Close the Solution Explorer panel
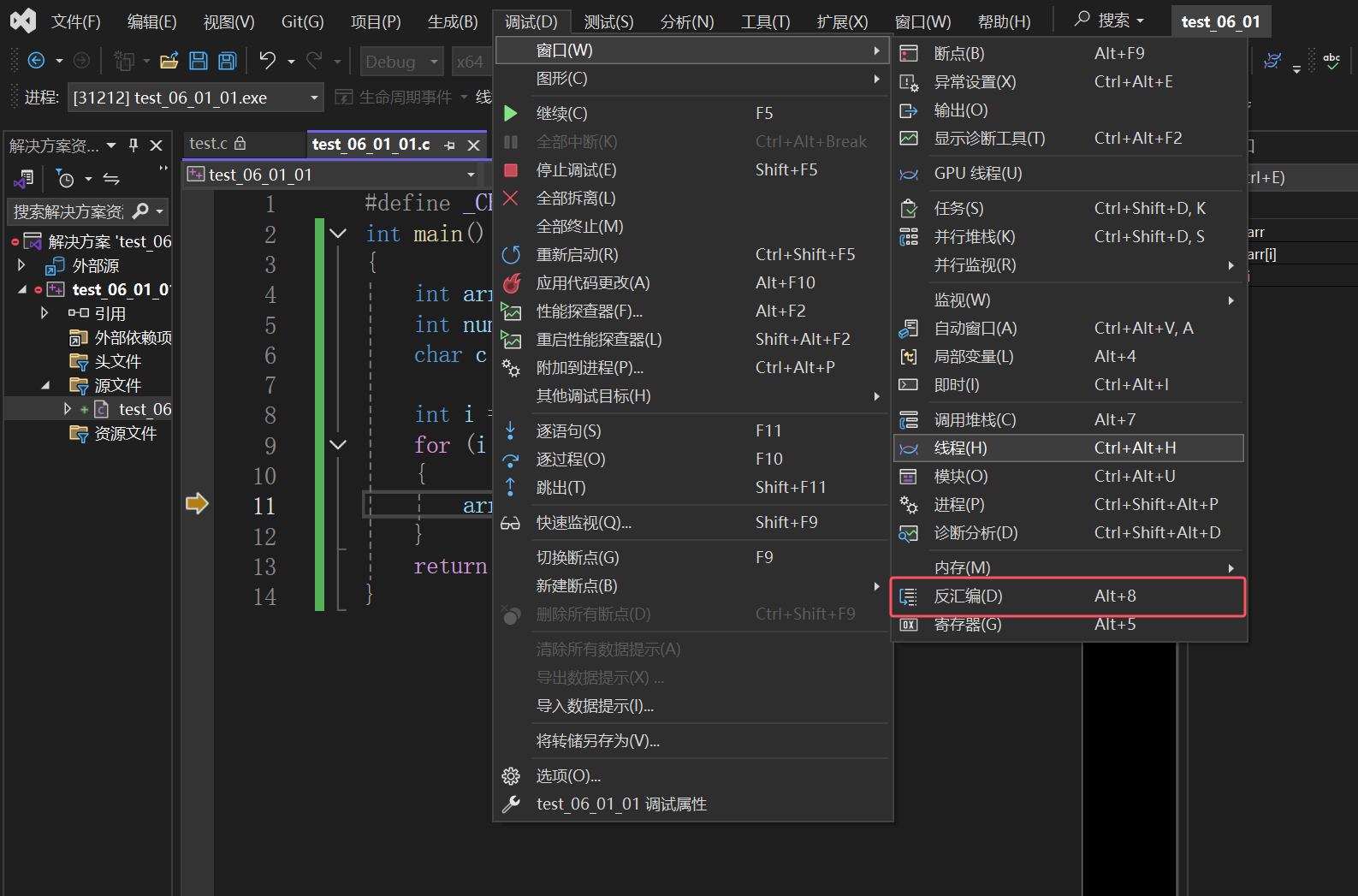Screen dimensions: 1358x896 (x=157, y=145)
